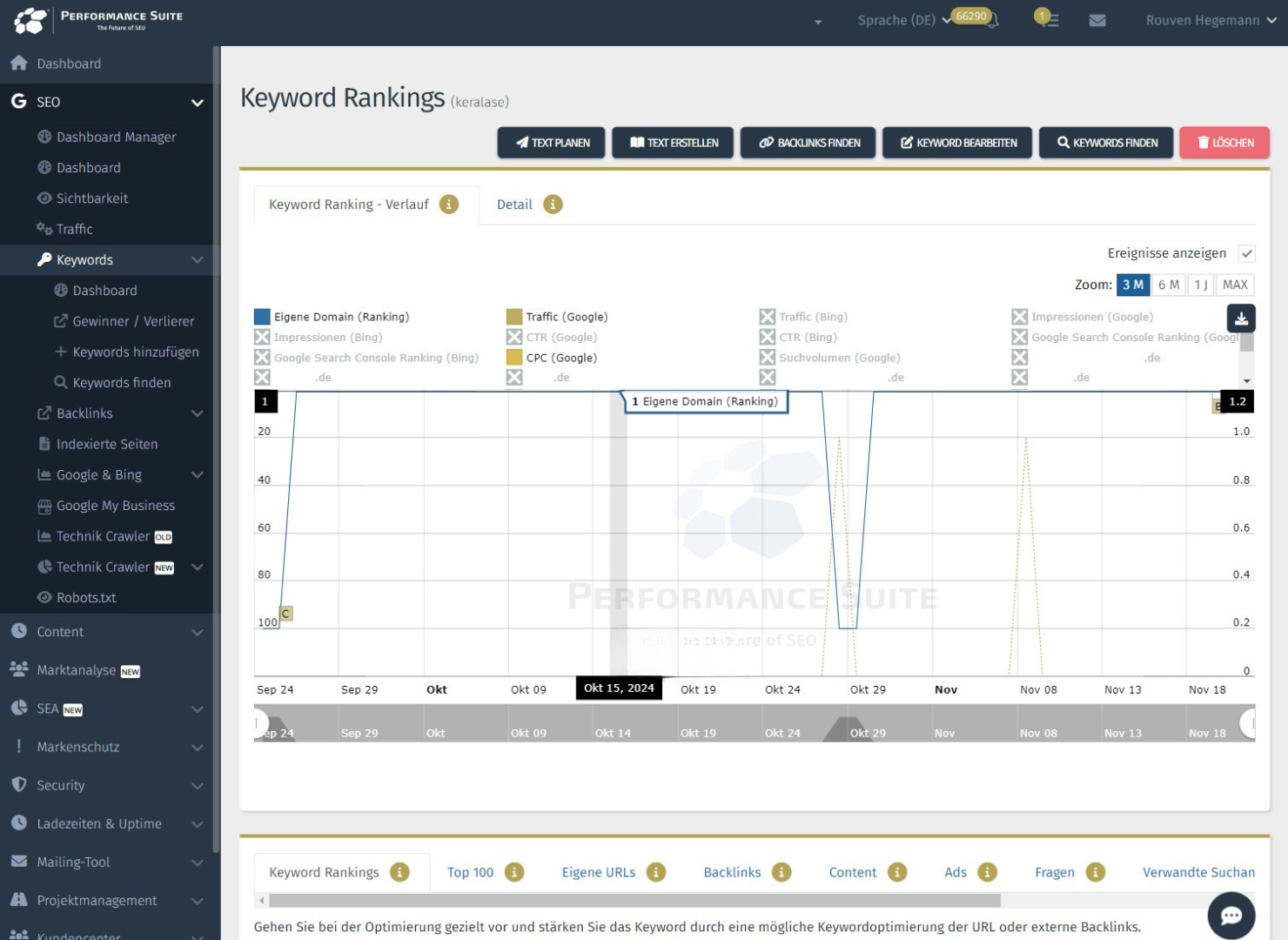Click info icon beside Top 100 tab
The height and width of the screenshot is (940, 1288).
coord(514,872)
